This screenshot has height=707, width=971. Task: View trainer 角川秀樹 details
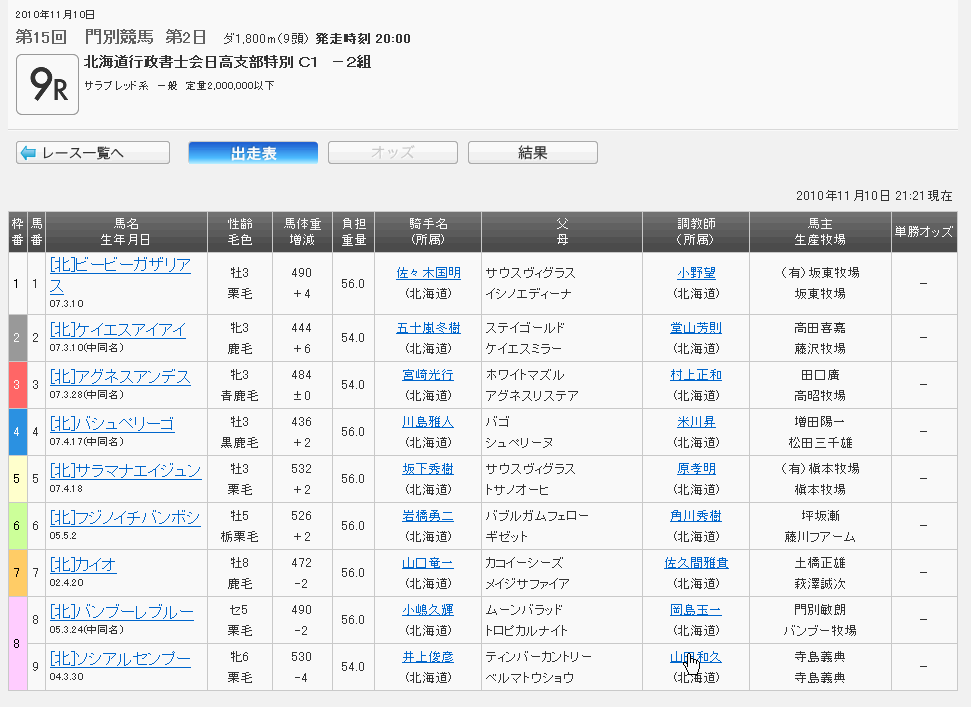pyautogui.click(x=695, y=516)
